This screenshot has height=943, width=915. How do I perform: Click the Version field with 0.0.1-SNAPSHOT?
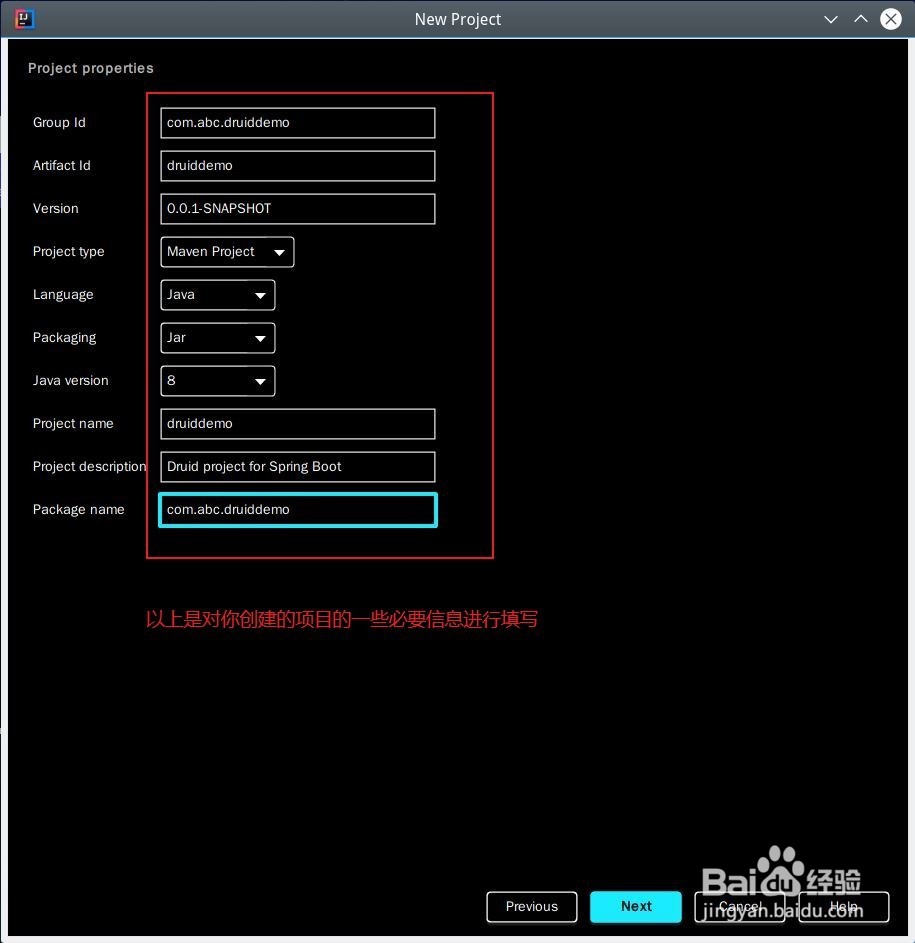coord(298,209)
